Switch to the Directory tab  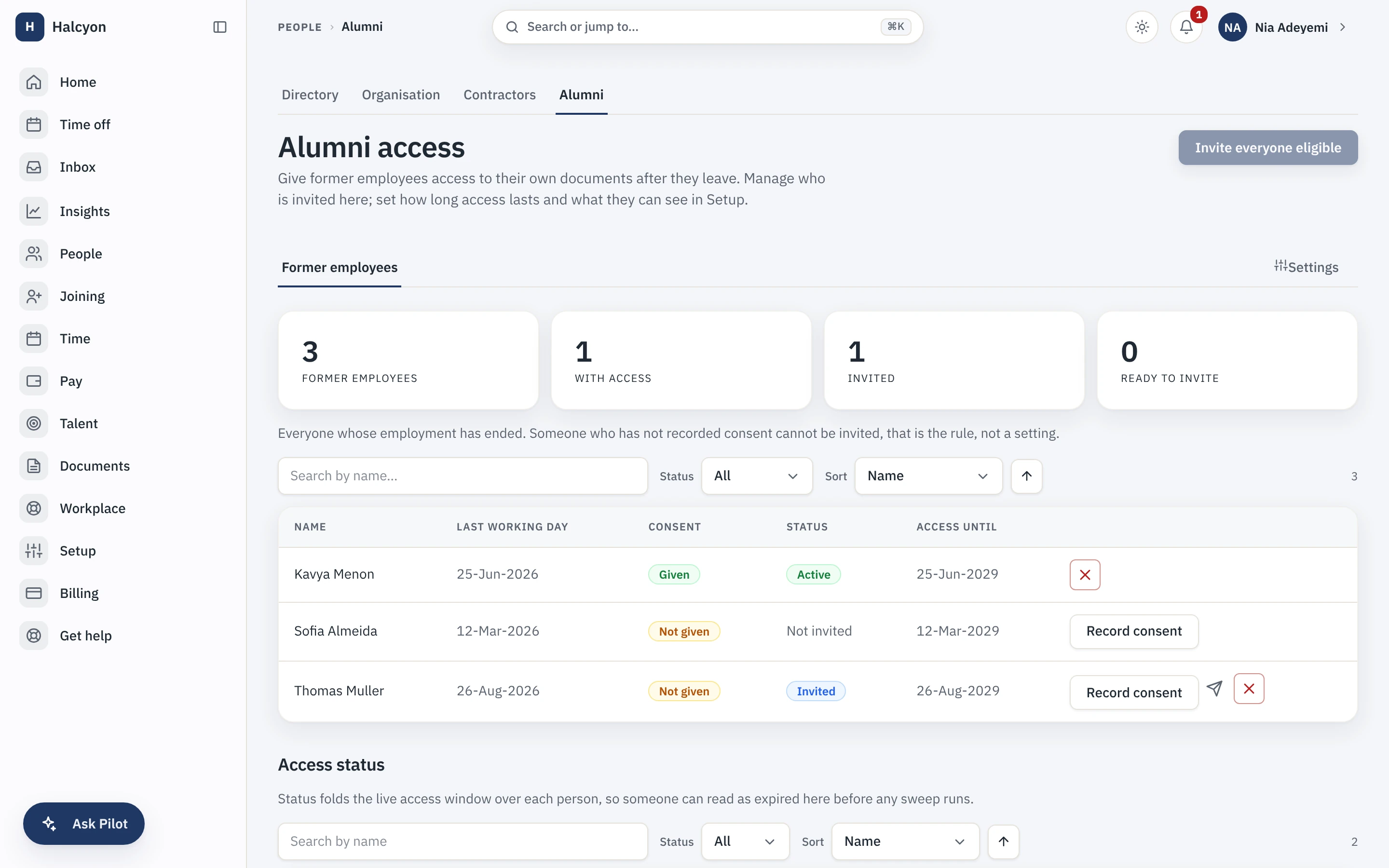[310, 95]
